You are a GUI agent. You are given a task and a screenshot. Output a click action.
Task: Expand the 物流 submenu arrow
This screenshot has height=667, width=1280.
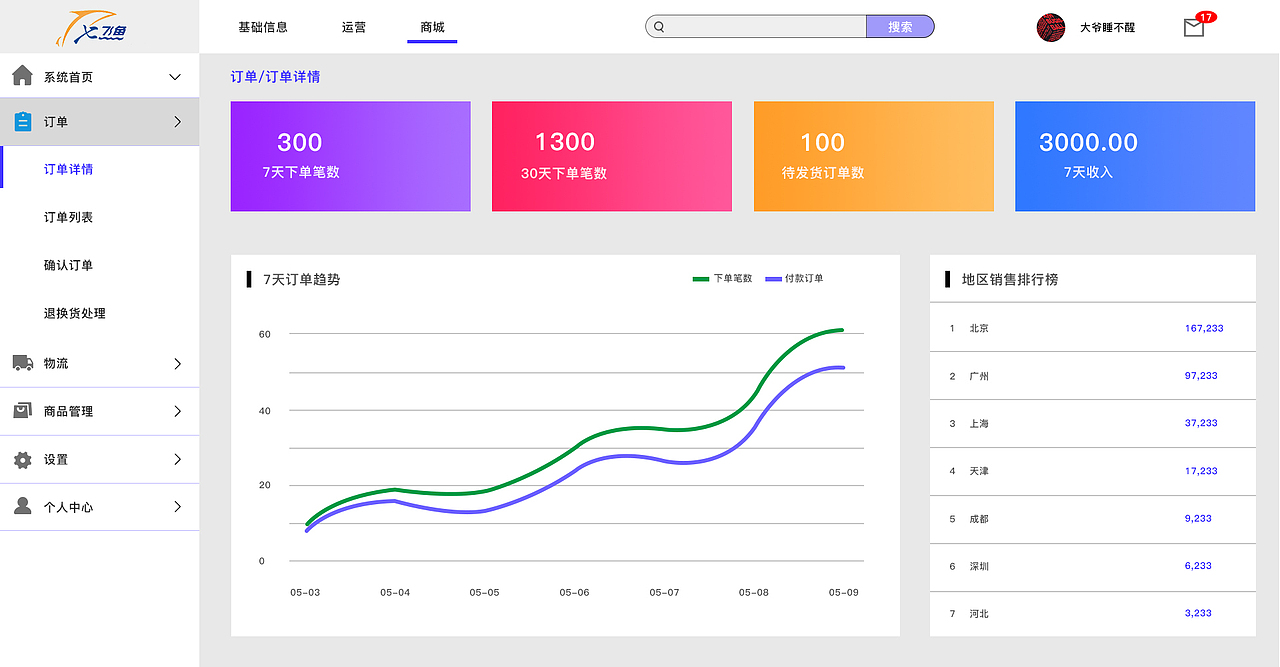(x=176, y=363)
